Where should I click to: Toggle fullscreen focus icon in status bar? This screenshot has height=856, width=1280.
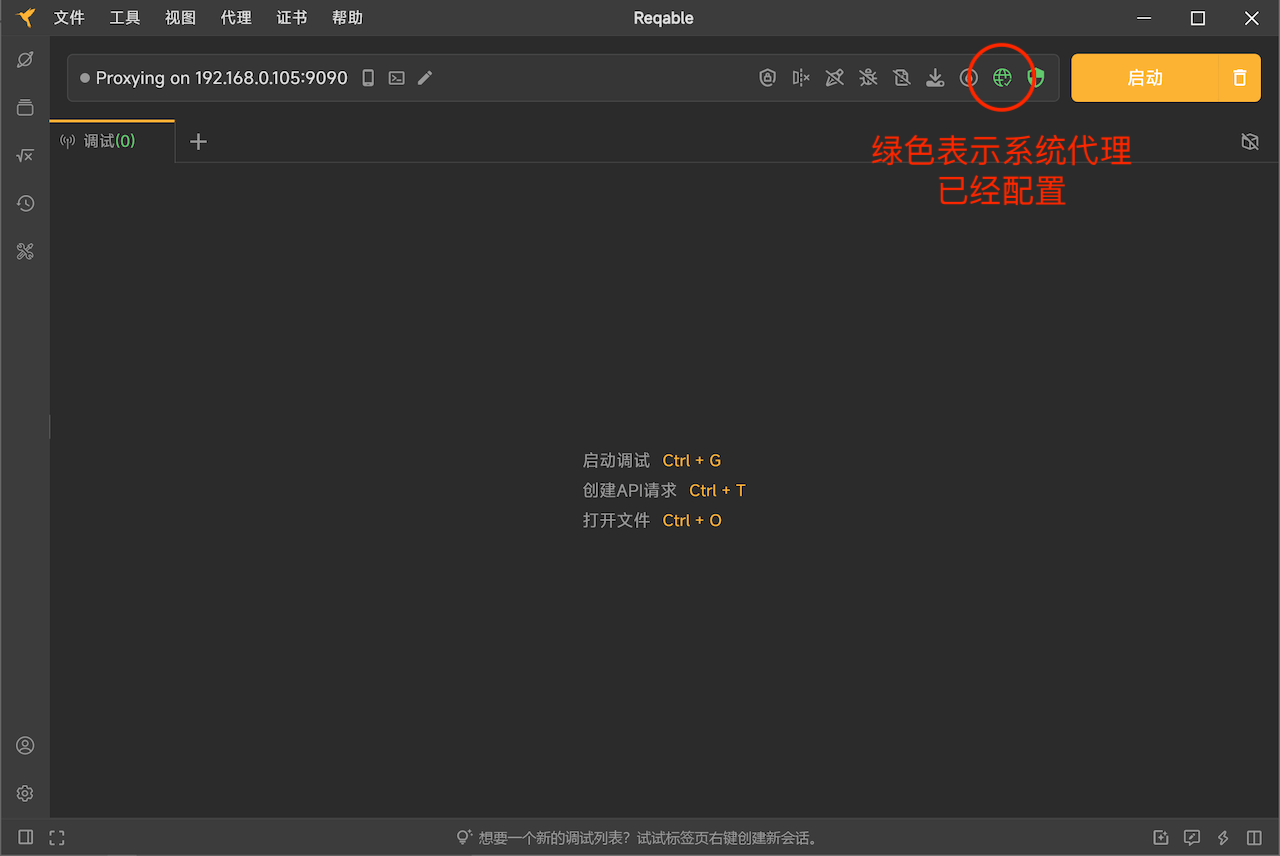(x=57, y=838)
